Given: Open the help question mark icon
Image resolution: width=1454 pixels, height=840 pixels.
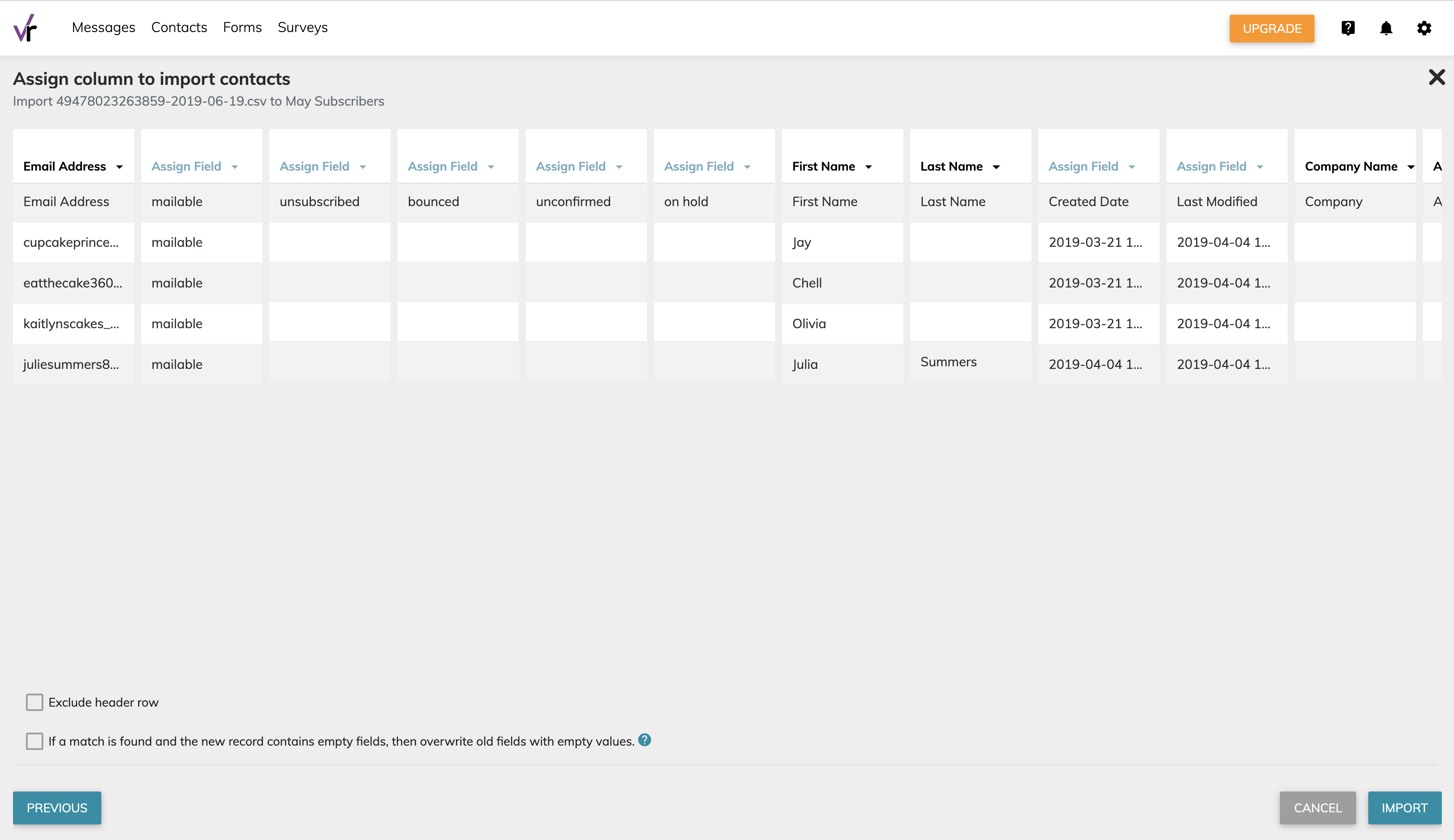Looking at the screenshot, I should point(1348,28).
